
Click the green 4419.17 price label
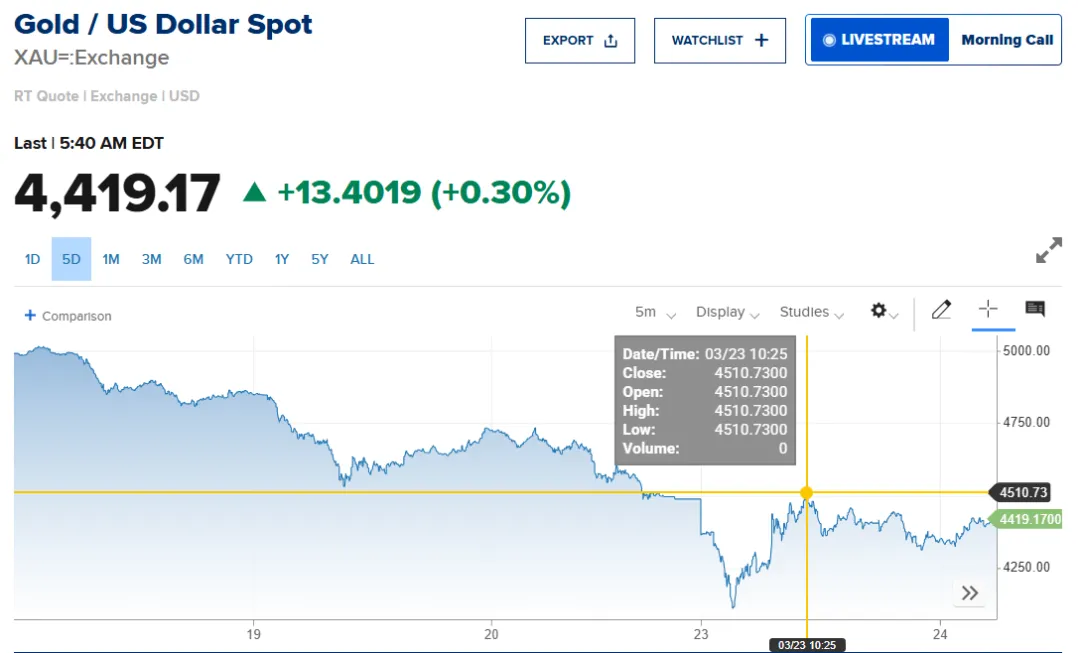(x=1028, y=519)
